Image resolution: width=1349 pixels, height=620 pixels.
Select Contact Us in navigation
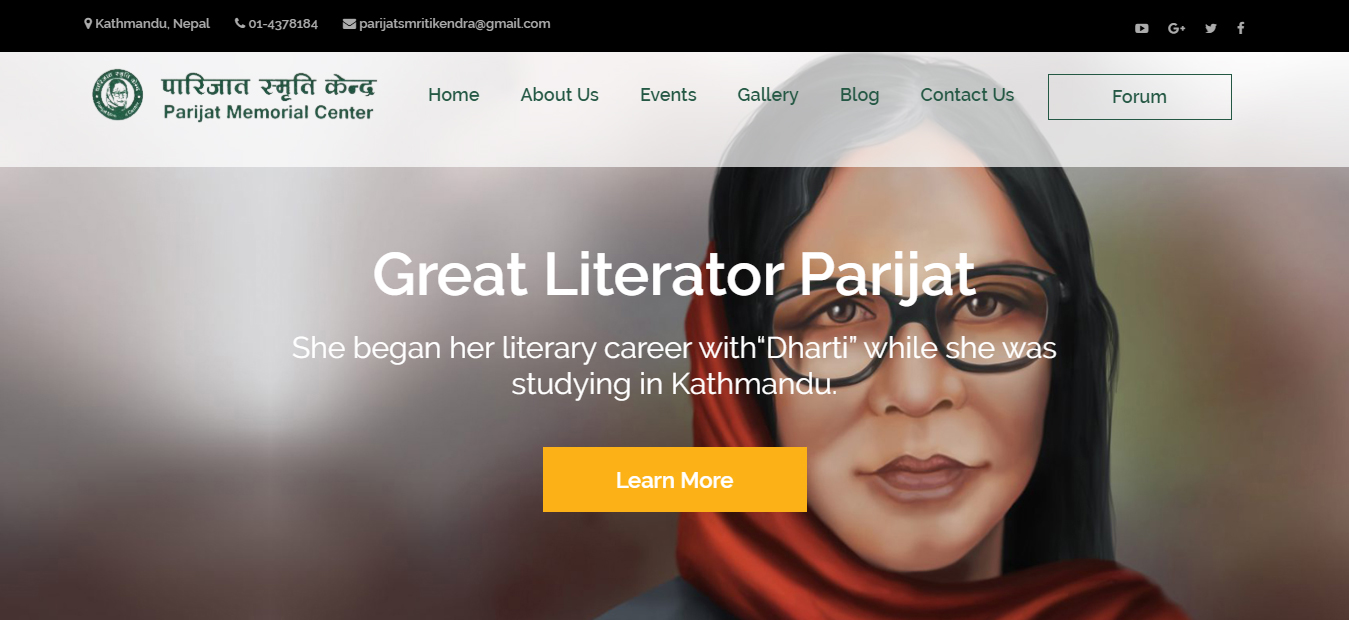(967, 95)
